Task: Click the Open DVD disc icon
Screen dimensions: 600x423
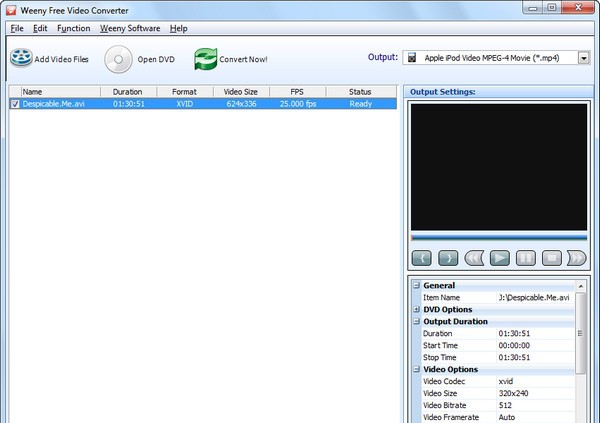Action: pos(118,59)
